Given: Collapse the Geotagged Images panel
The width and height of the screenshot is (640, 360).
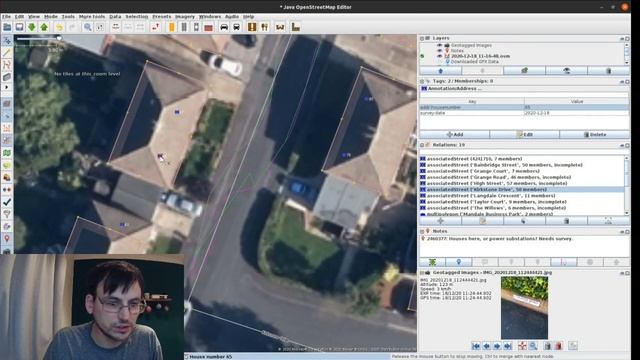Looking at the screenshot, I should point(422,272).
